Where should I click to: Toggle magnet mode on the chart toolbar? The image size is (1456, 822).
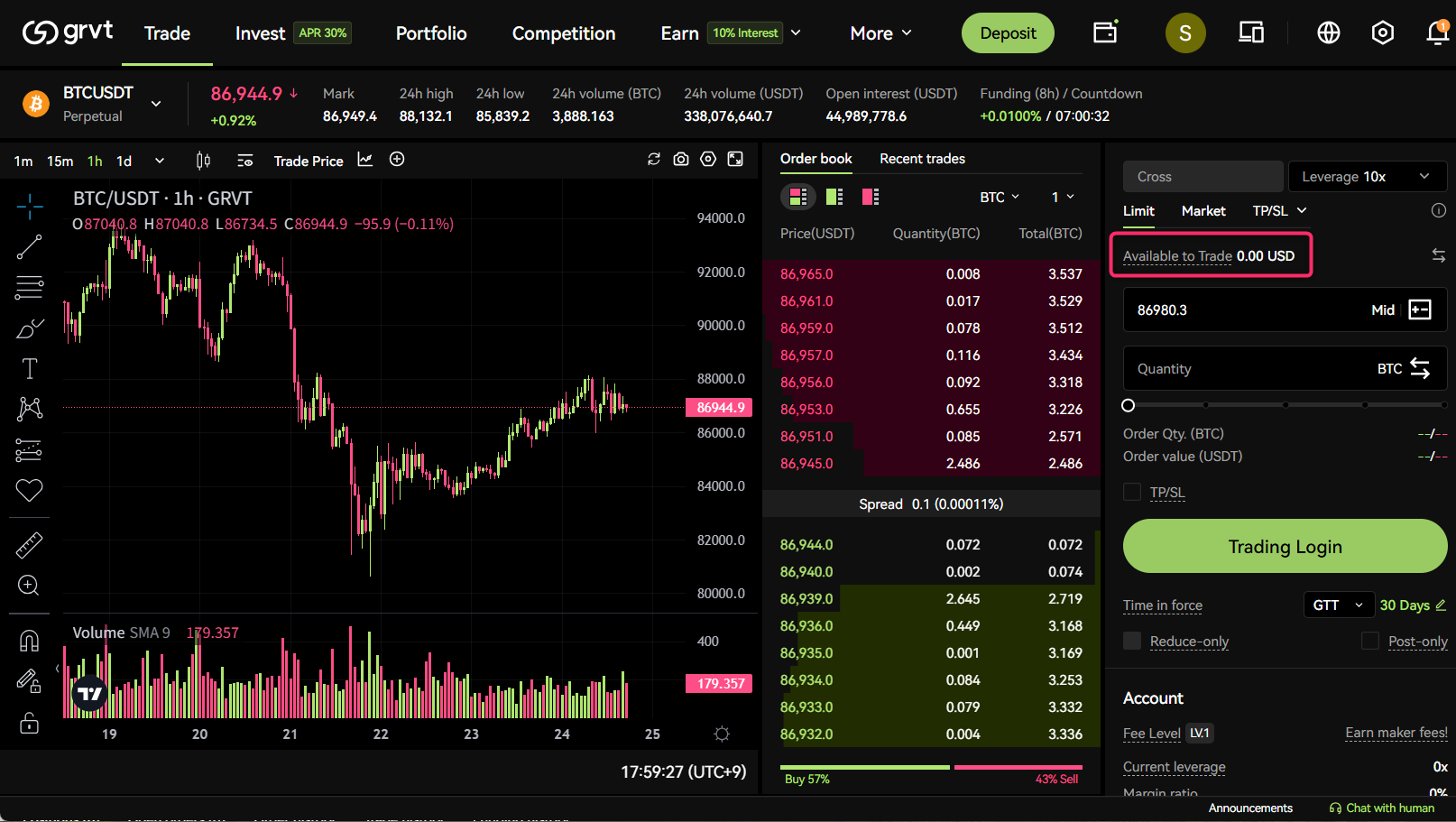click(x=29, y=640)
